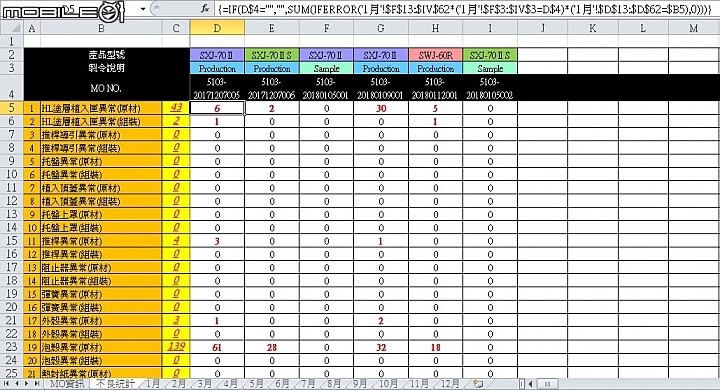The image size is (720, 390).
Task: Go to the previous sheet tab arrow
Action: (17, 384)
